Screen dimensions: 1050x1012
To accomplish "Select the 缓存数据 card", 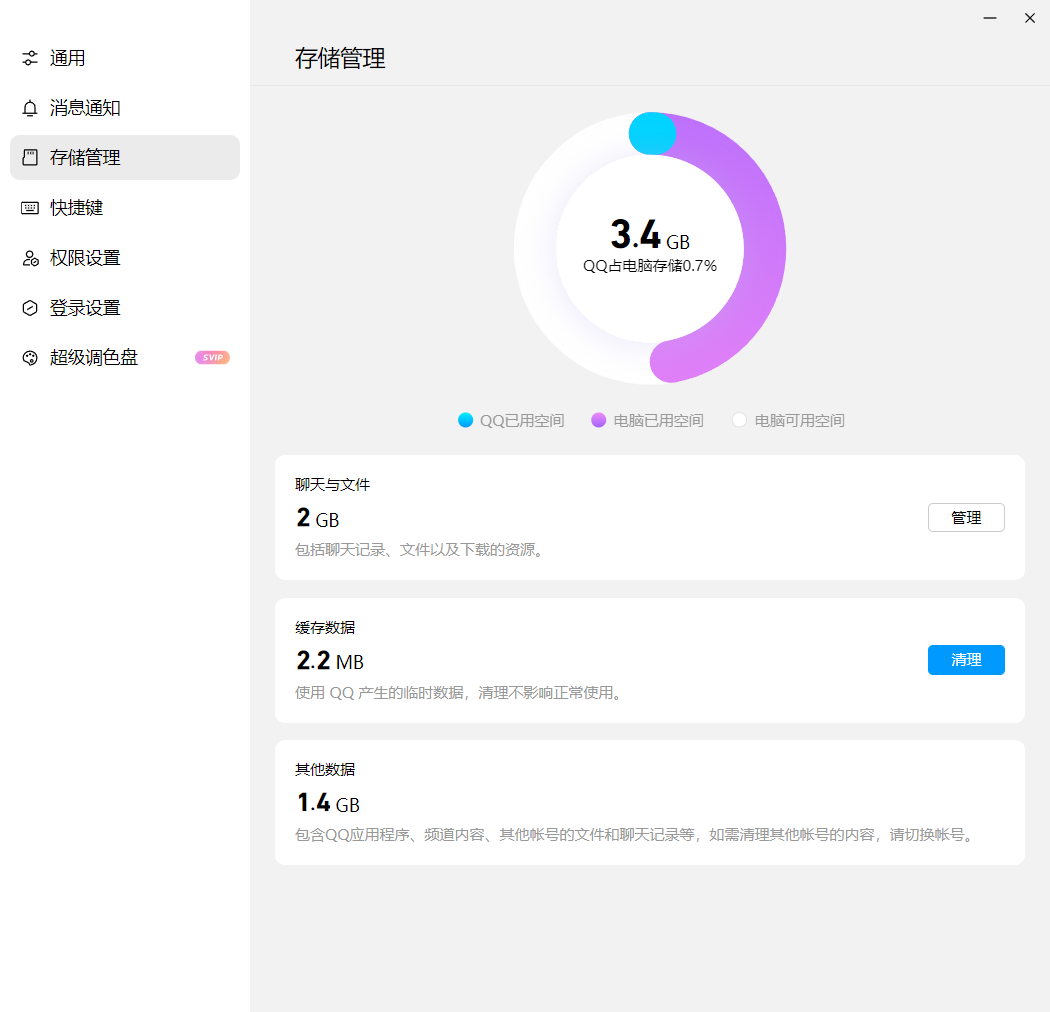I will click(x=650, y=660).
